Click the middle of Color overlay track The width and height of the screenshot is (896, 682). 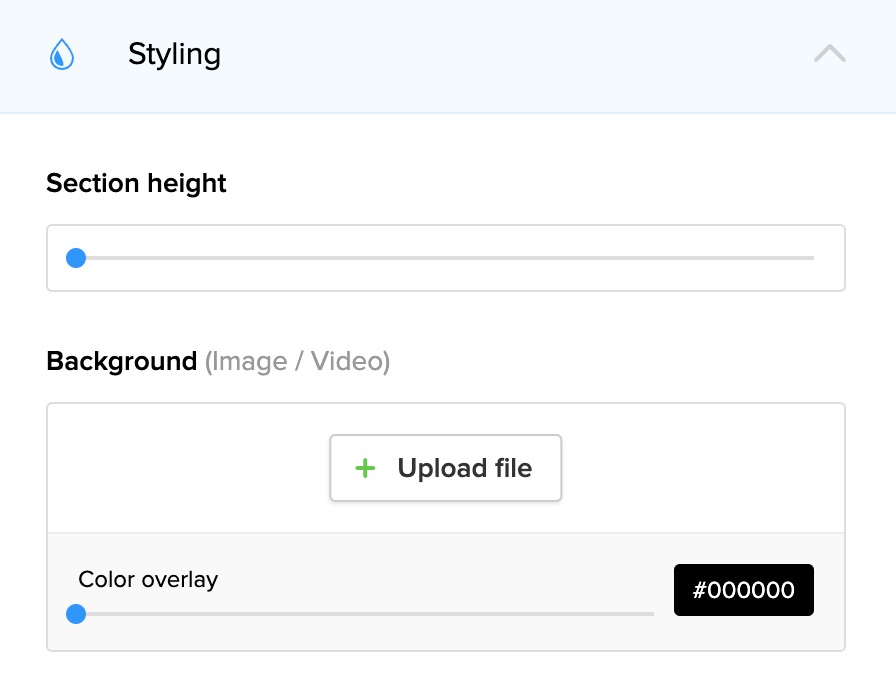tap(365, 614)
